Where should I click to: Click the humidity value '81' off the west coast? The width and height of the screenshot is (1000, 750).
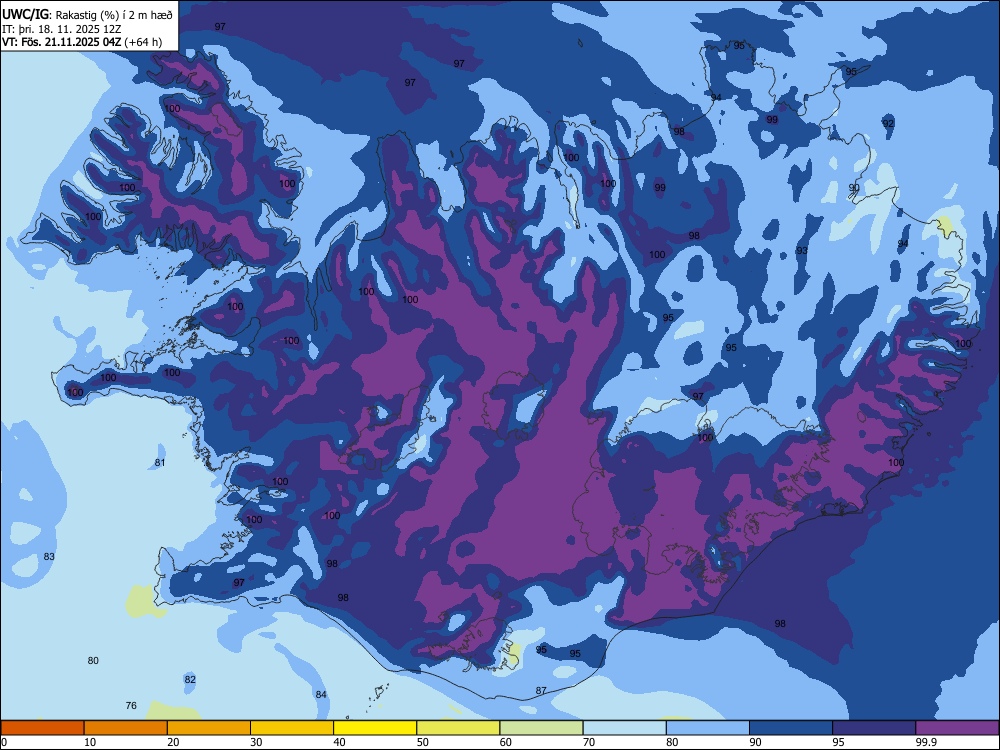tap(160, 462)
